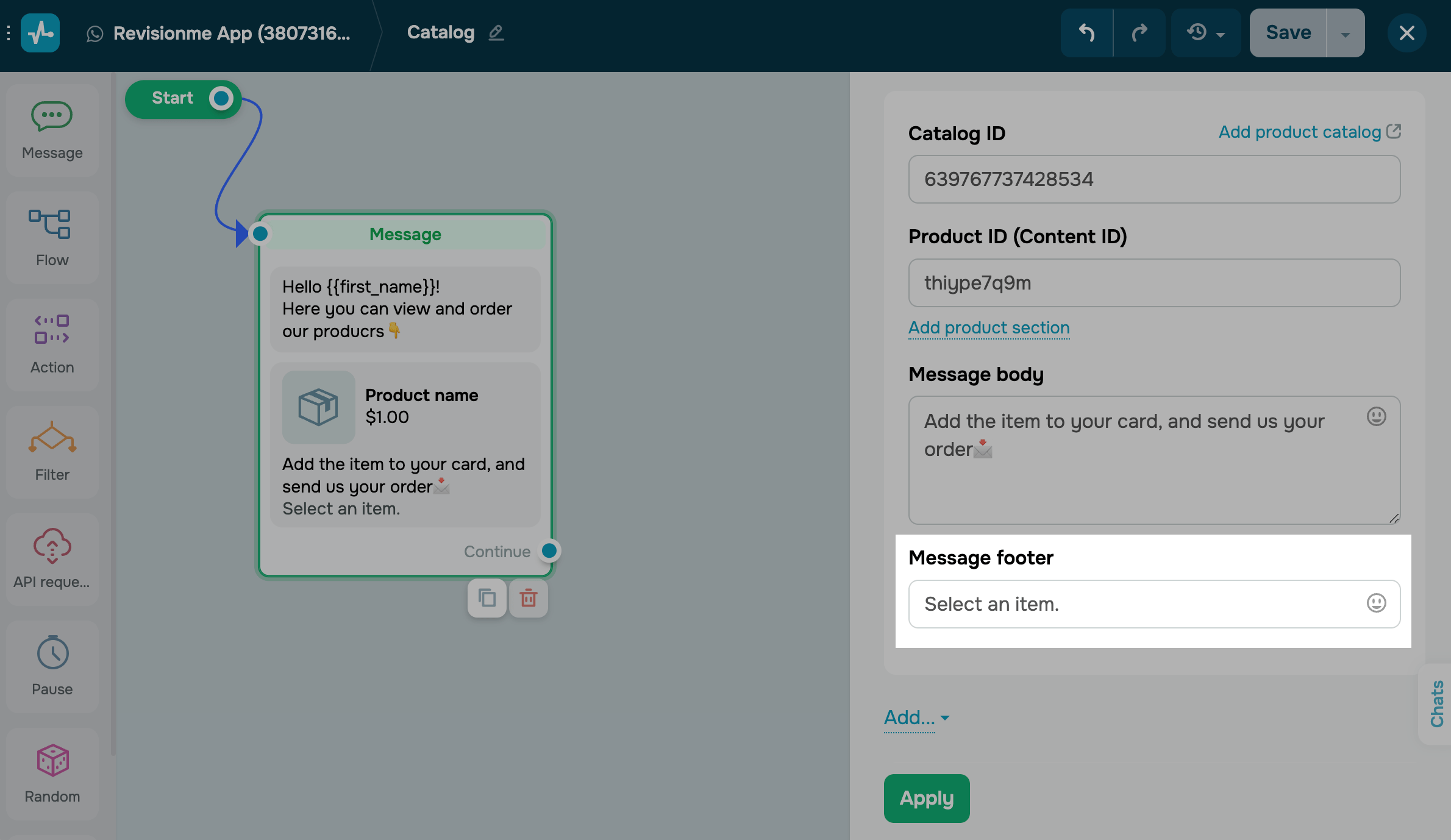
Task: Click the redo arrow button
Action: click(x=1139, y=33)
